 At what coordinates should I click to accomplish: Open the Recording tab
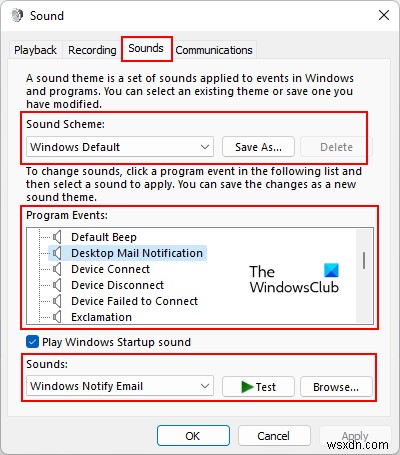[x=92, y=50]
